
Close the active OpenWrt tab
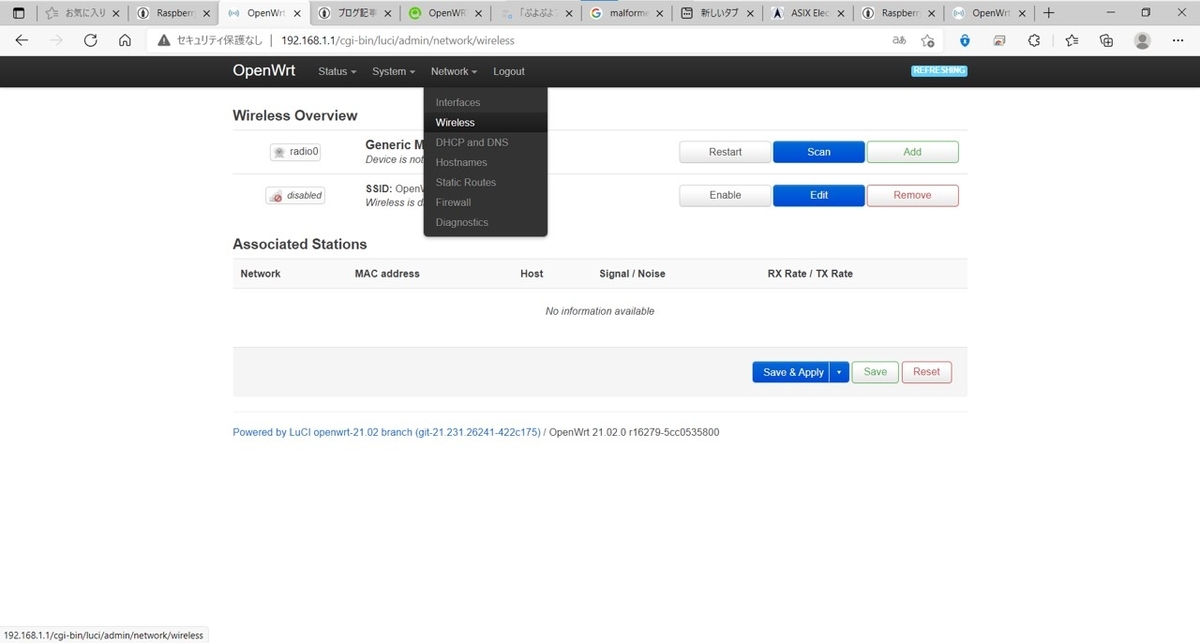[x=297, y=13]
